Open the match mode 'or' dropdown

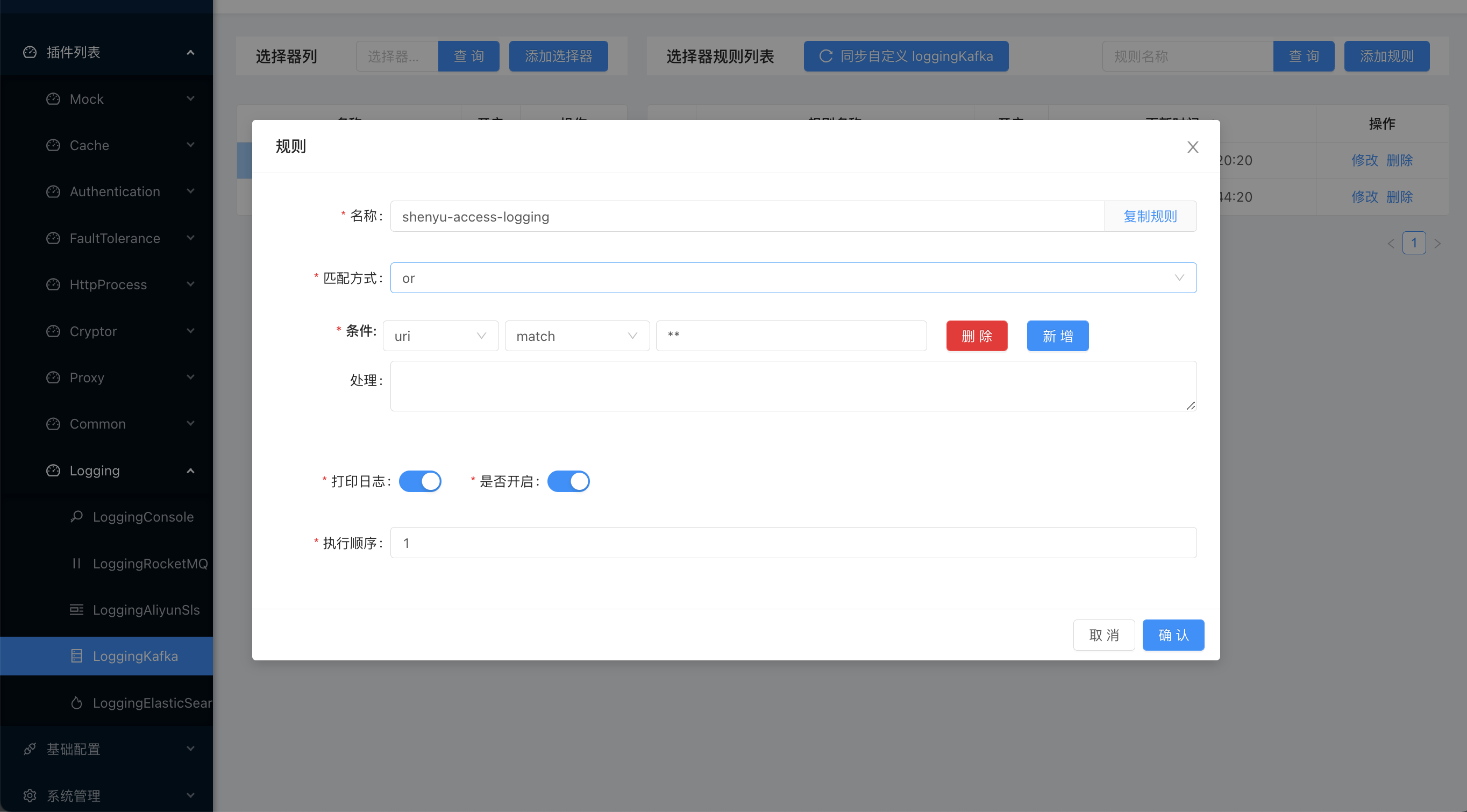point(793,278)
